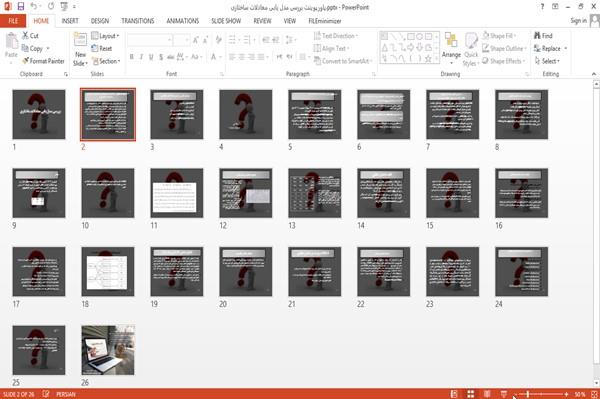Image resolution: width=600 pixels, height=399 pixels.
Task: Open the FILEminimizer tab
Action: tap(325, 21)
